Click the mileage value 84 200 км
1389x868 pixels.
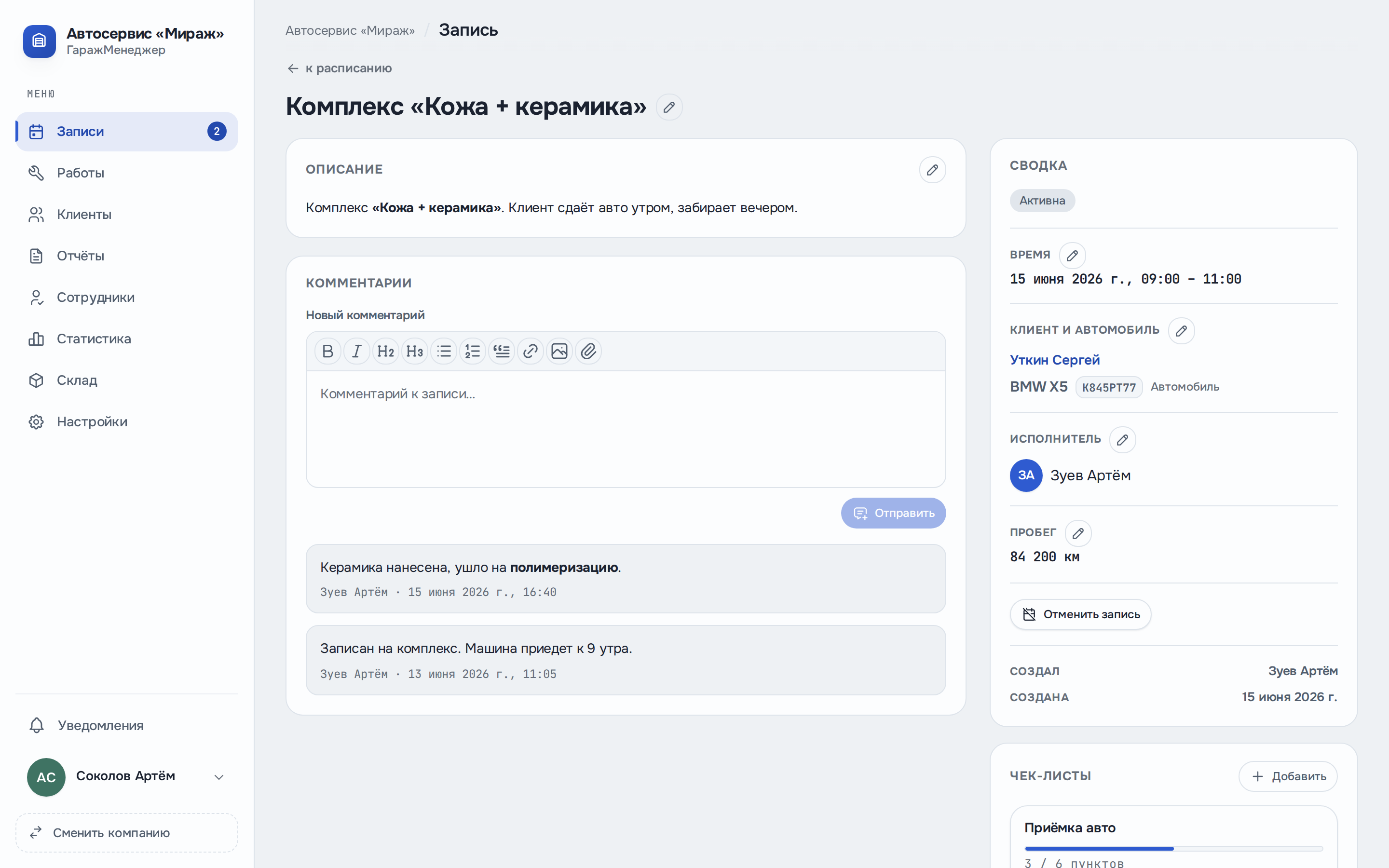tap(1044, 557)
